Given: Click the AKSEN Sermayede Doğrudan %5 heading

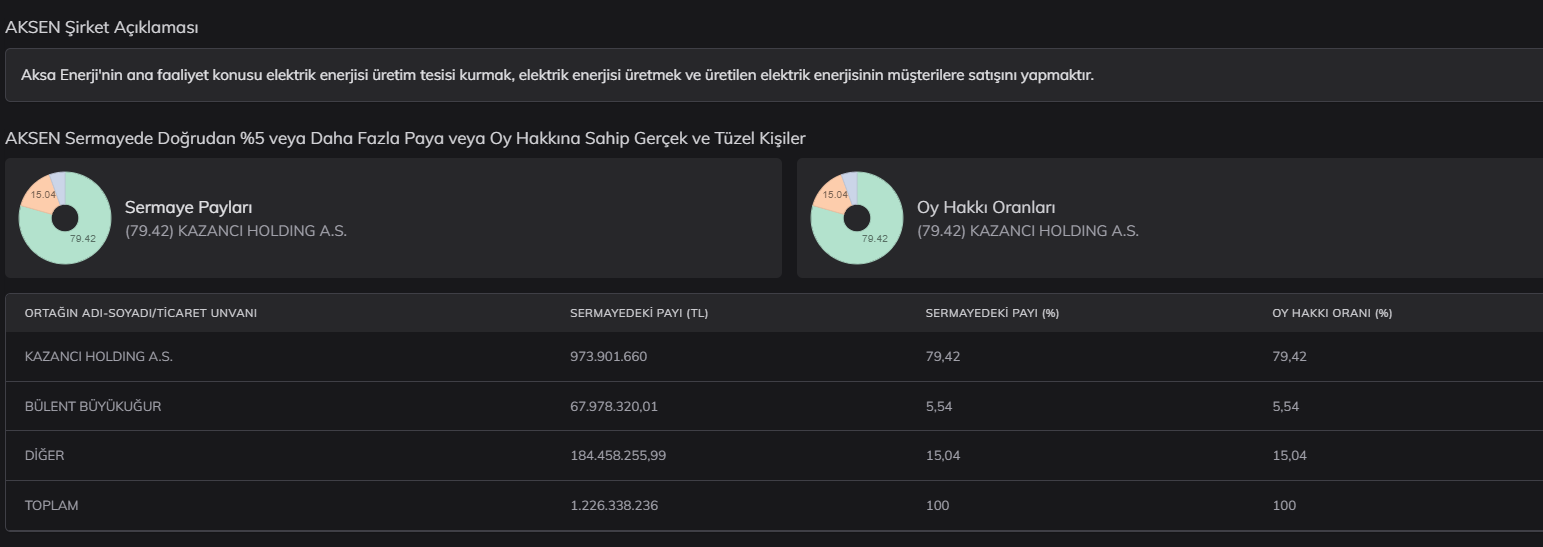Looking at the screenshot, I should pos(405,139).
